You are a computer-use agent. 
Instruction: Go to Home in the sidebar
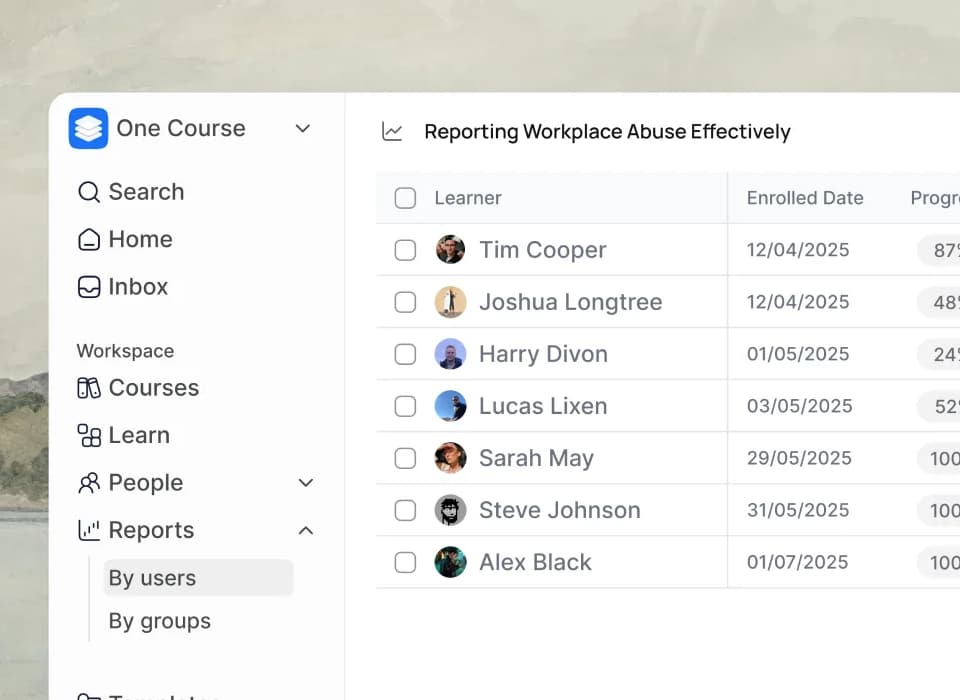(x=140, y=239)
